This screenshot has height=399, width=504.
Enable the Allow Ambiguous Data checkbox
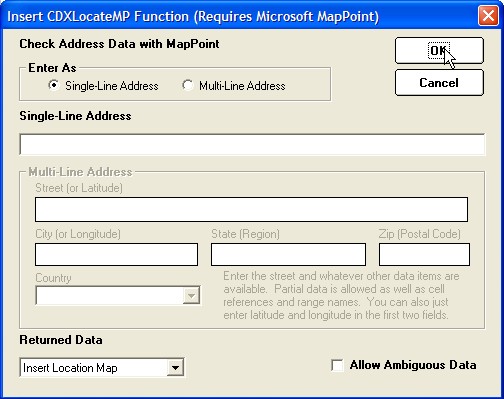tap(337, 365)
